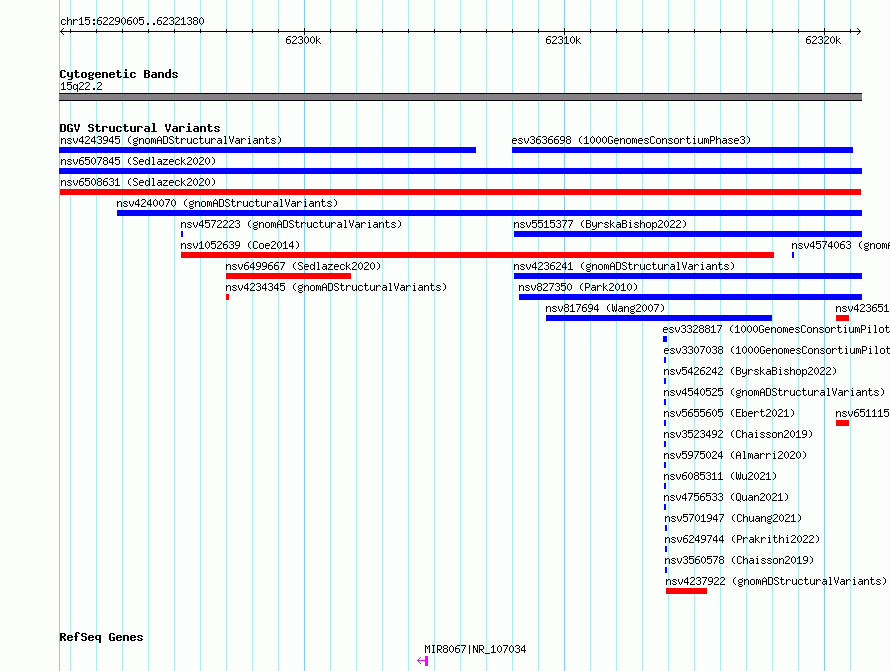Select nsv3523492 (Chaisson2019) label
Viewport: 890px width, 671px height.
coord(738,434)
